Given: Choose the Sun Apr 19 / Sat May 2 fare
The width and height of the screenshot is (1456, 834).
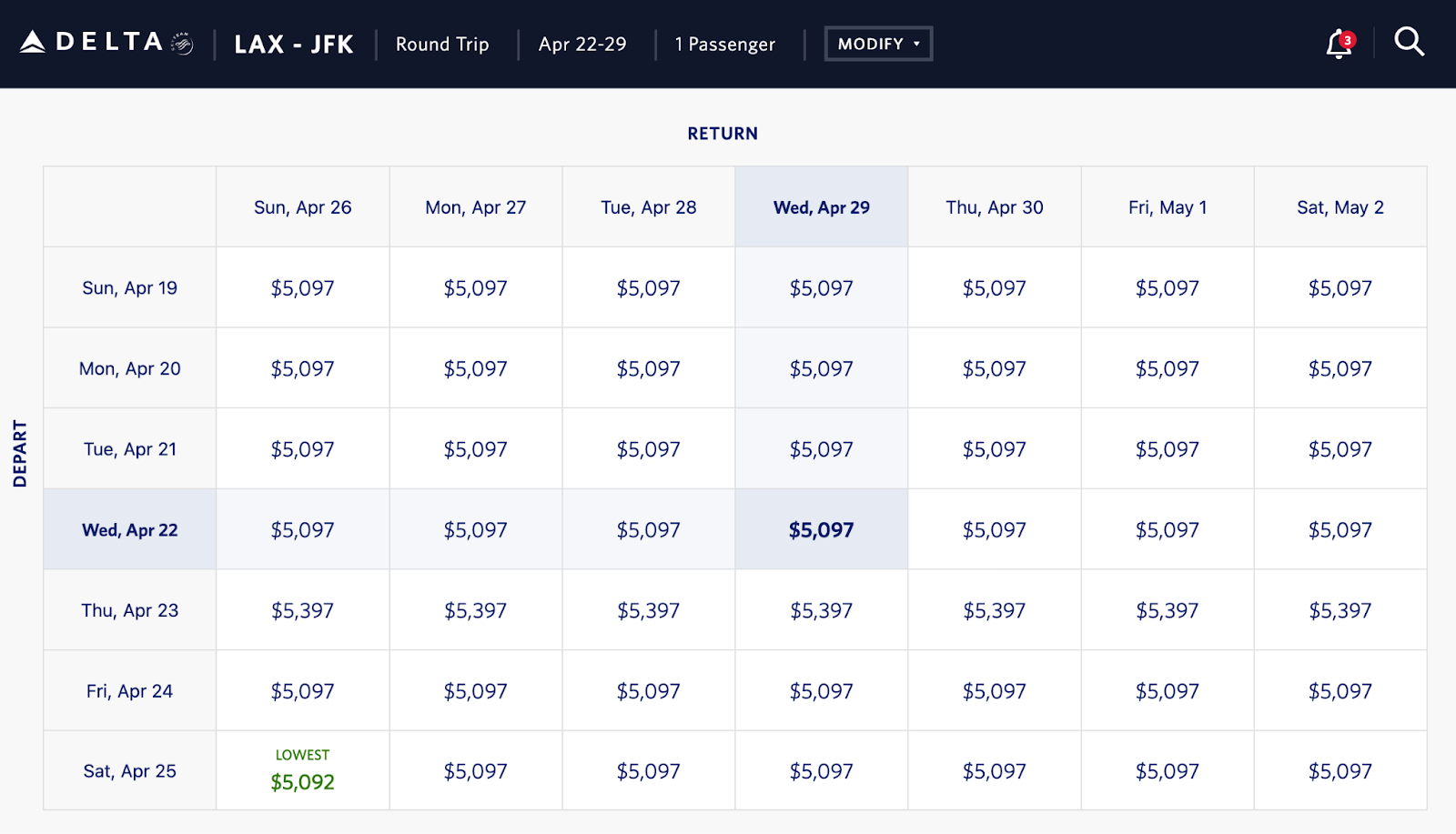Looking at the screenshot, I should (1340, 288).
